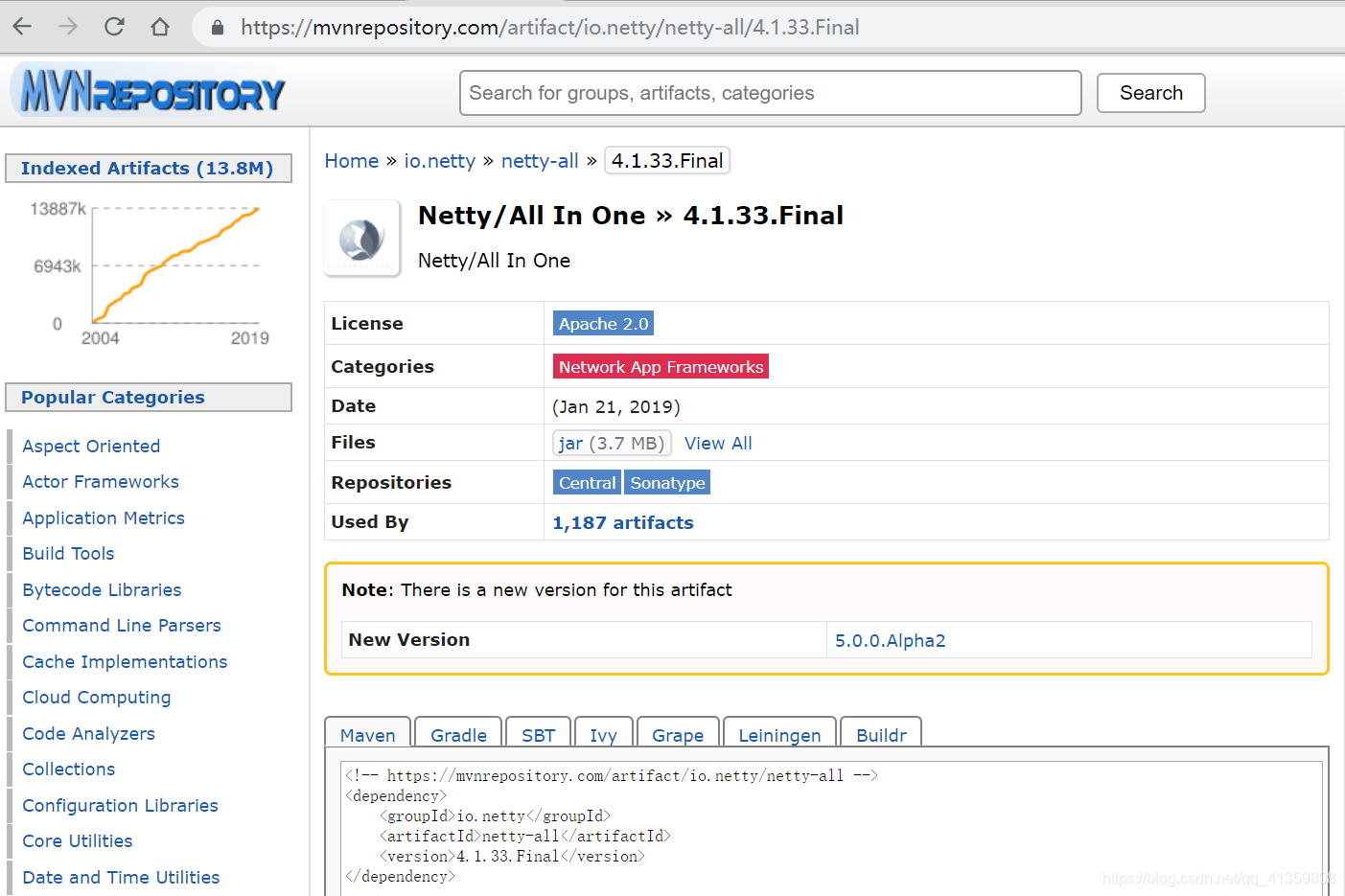This screenshot has height=896, width=1345.
Task: Select the 4.1.33.Final breadcrumb version
Action: pos(667,161)
